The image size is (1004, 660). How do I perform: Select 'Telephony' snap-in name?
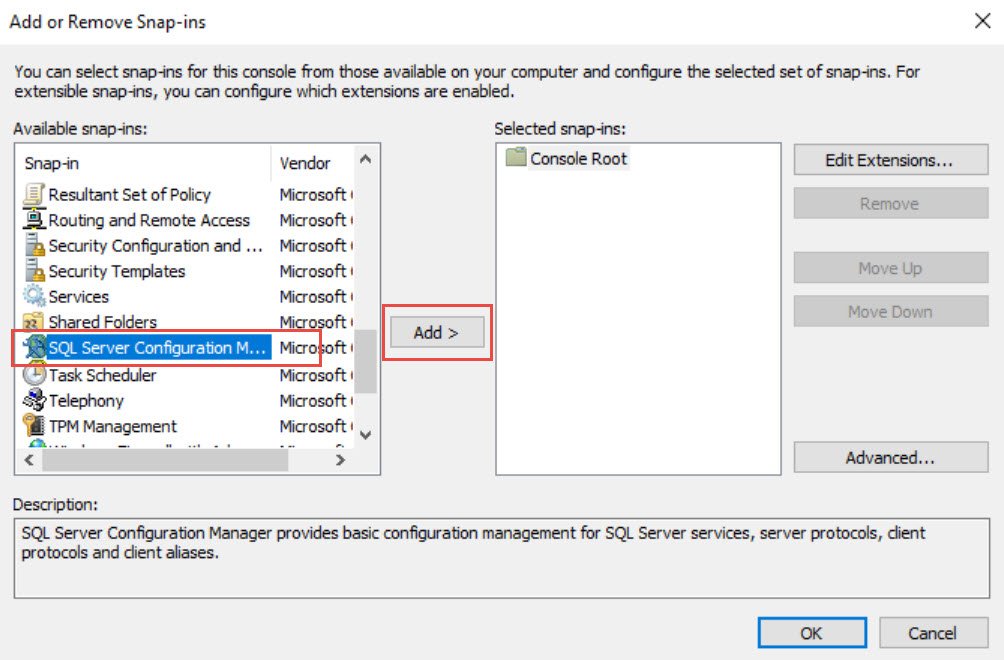point(86,400)
